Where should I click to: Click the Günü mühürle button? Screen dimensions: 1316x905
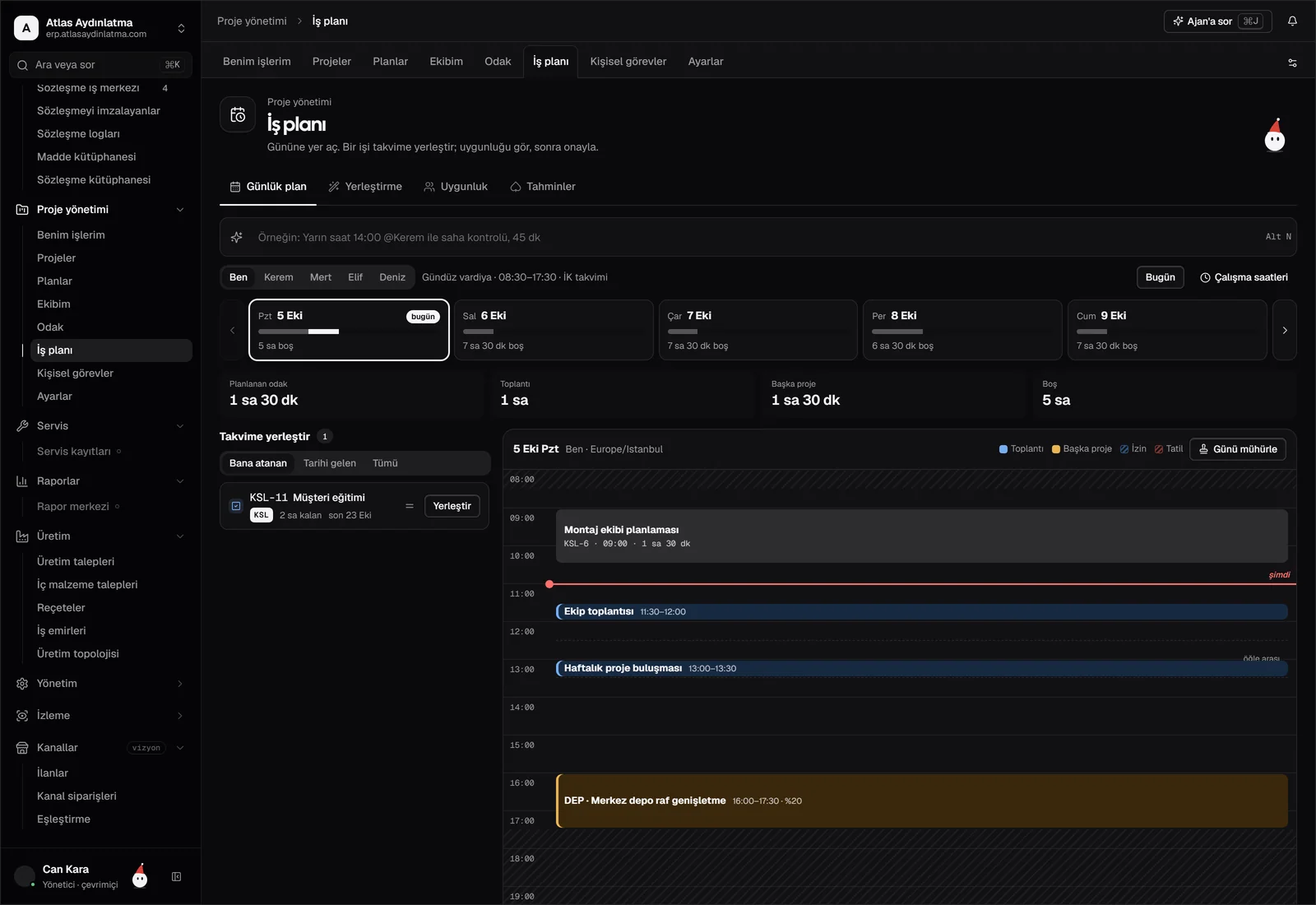pyautogui.click(x=1237, y=449)
